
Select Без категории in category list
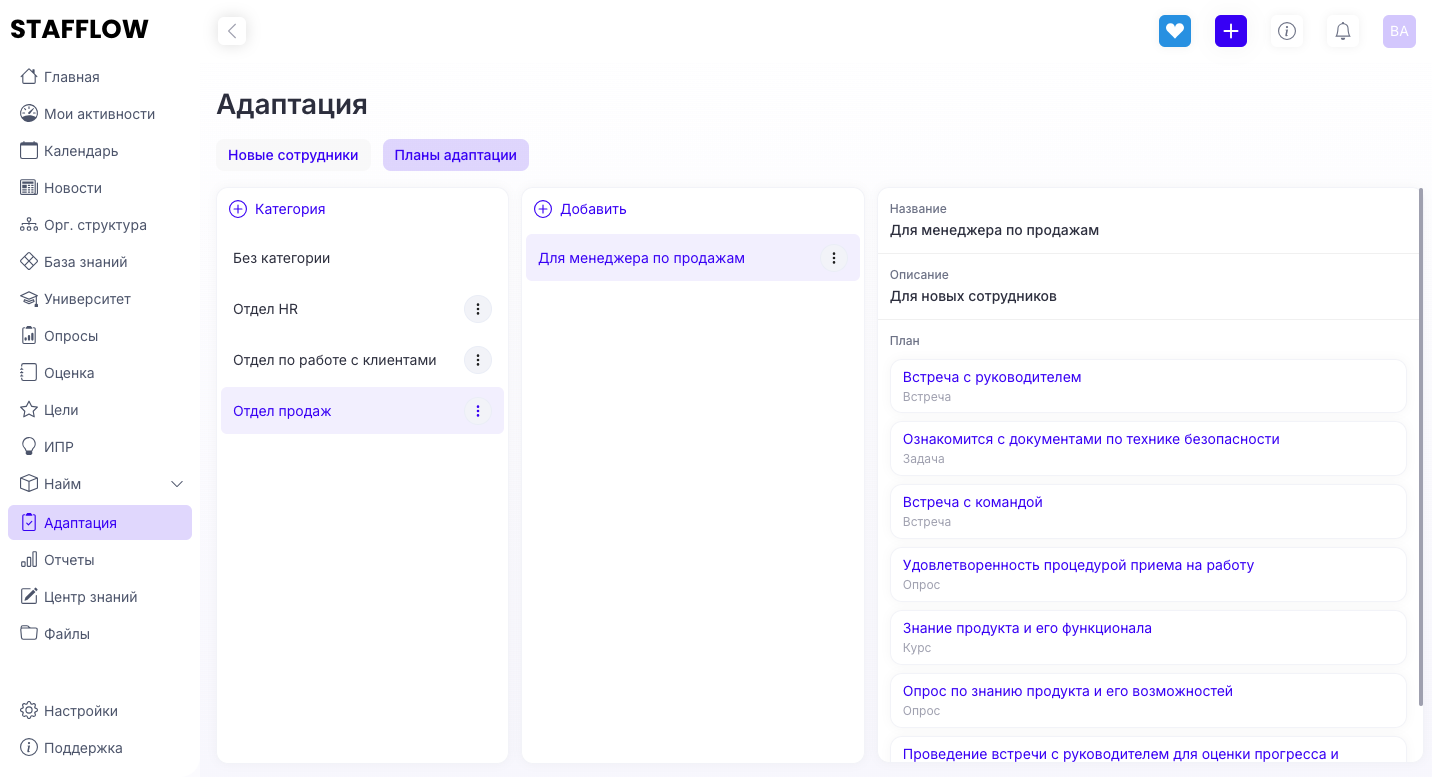(x=282, y=258)
